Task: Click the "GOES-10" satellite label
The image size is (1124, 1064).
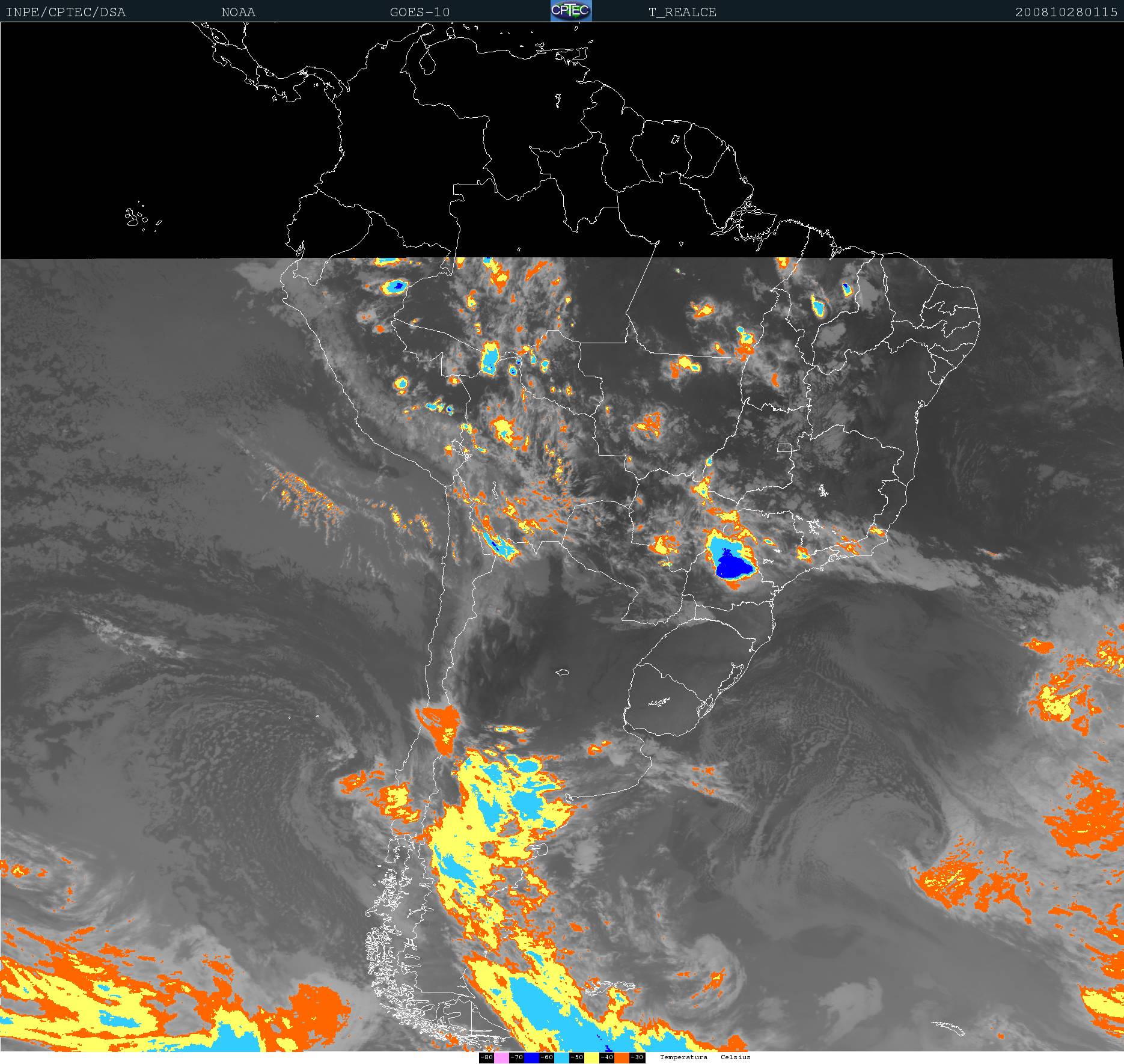Action: (x=420, y=12)
